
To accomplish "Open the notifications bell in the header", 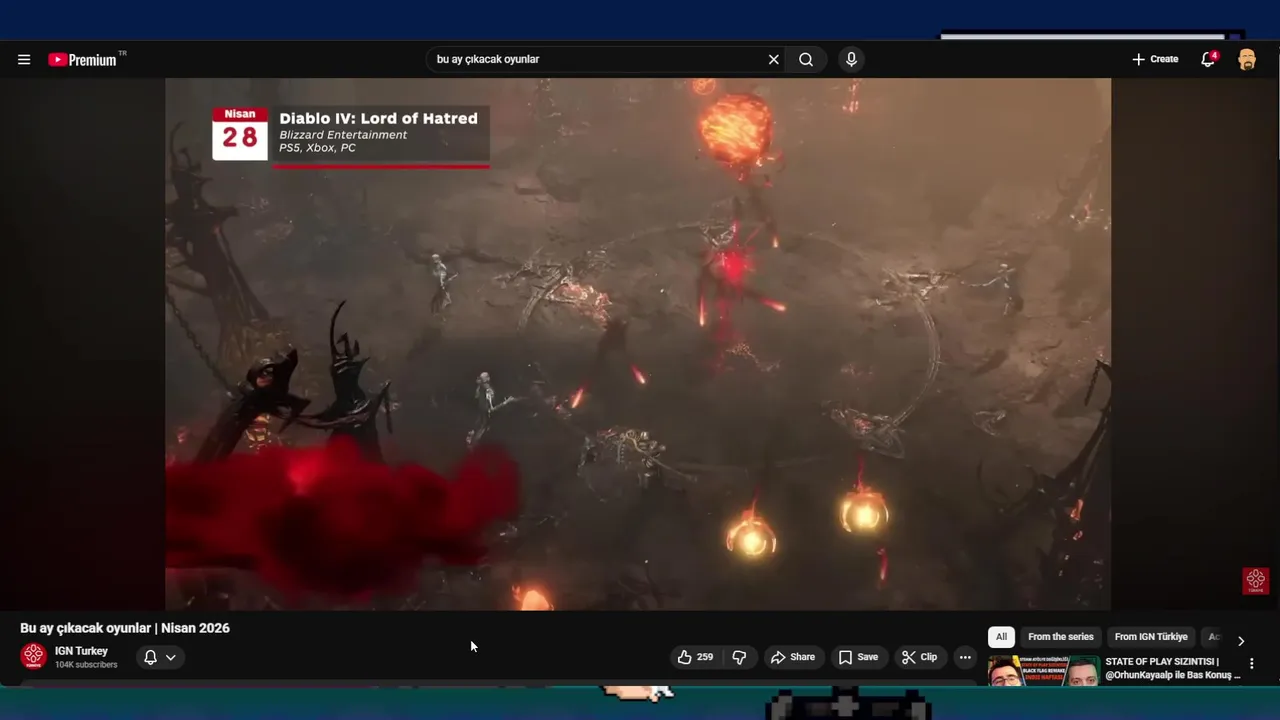I will [1209, 59].
